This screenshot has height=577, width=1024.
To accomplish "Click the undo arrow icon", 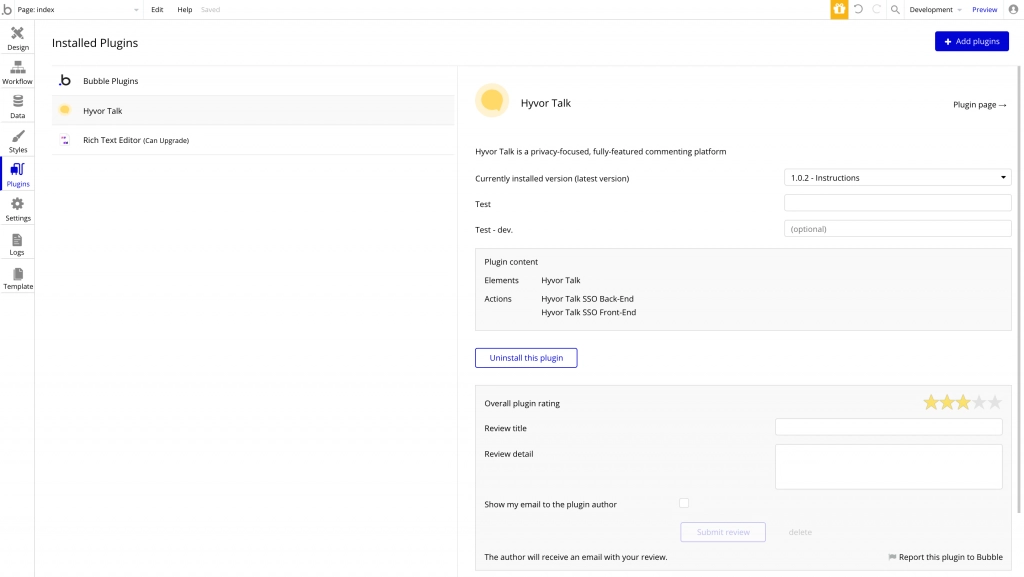I will click(x=858, y=9).
